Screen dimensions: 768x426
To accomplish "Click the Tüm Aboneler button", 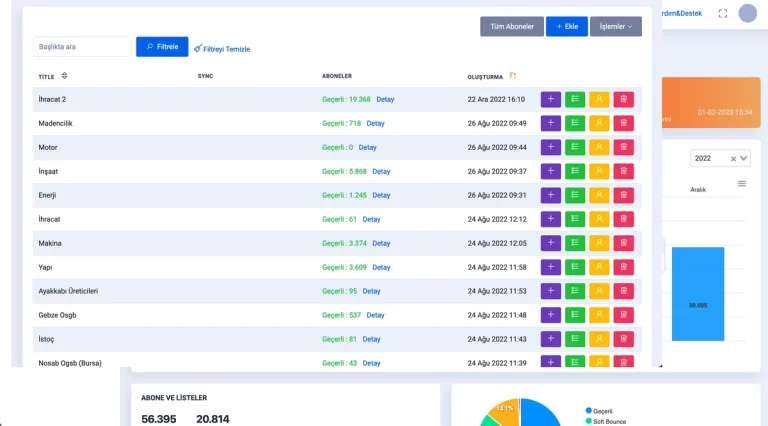I will (511, 27).
